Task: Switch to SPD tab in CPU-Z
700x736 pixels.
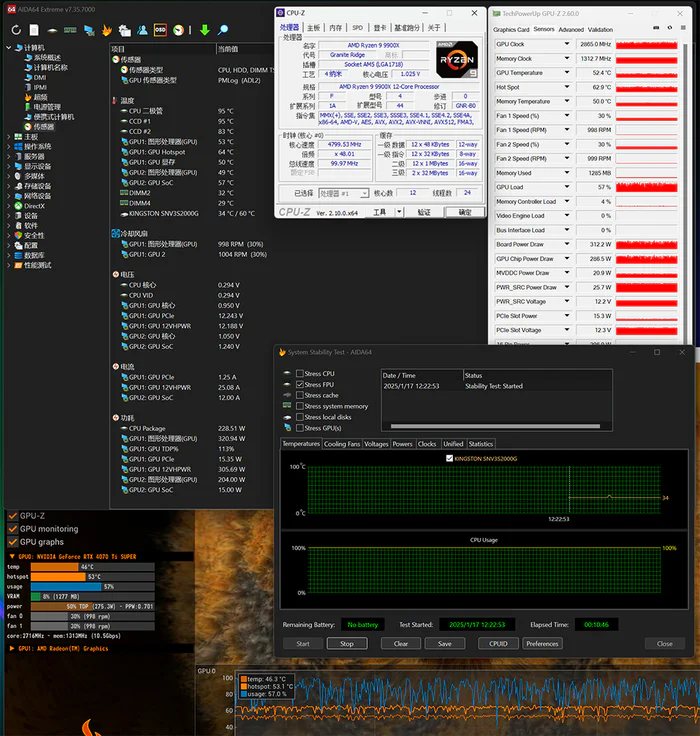Action: click(357, 28)
